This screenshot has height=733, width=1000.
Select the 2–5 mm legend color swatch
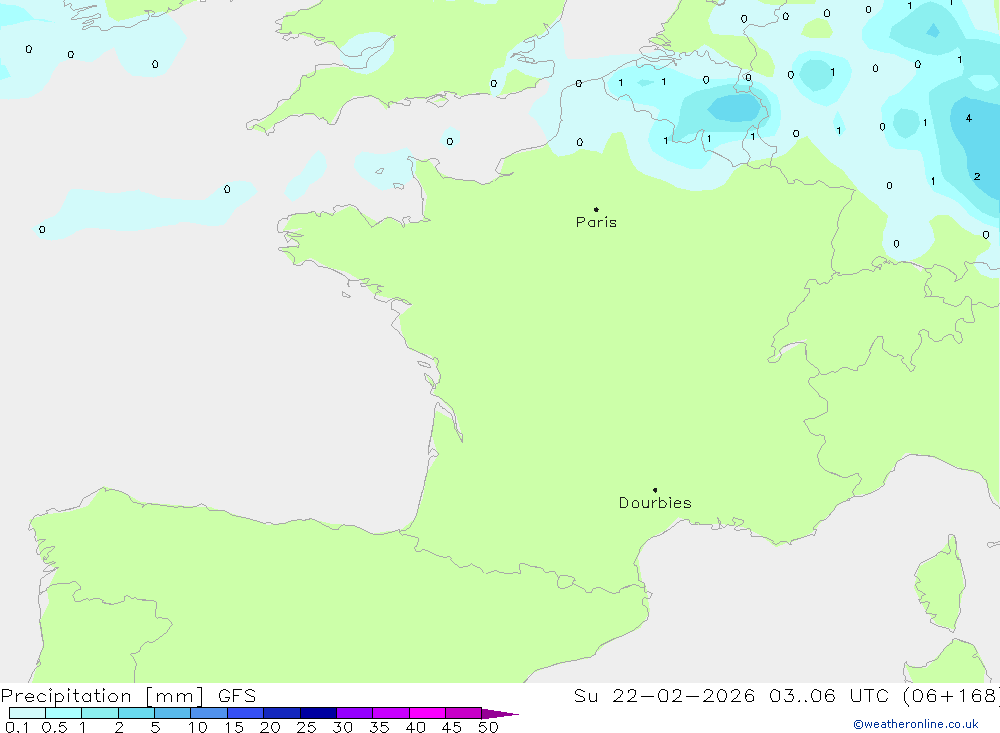(x=136, y=713)
